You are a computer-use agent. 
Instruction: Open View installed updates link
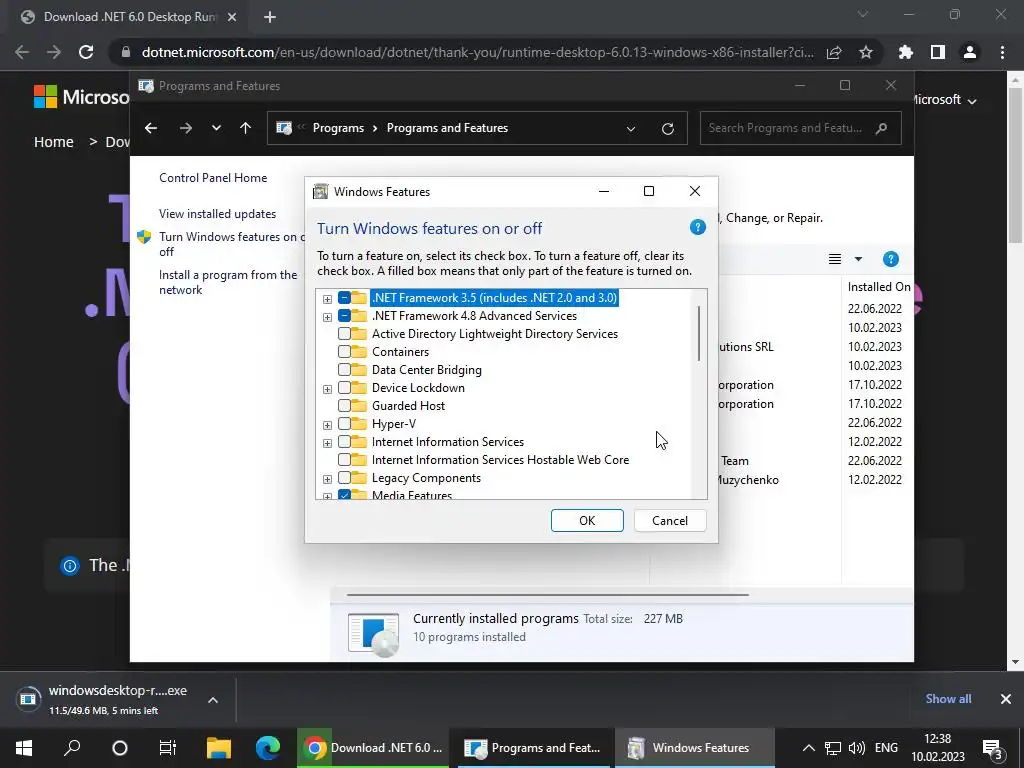[x=217, y=214]
